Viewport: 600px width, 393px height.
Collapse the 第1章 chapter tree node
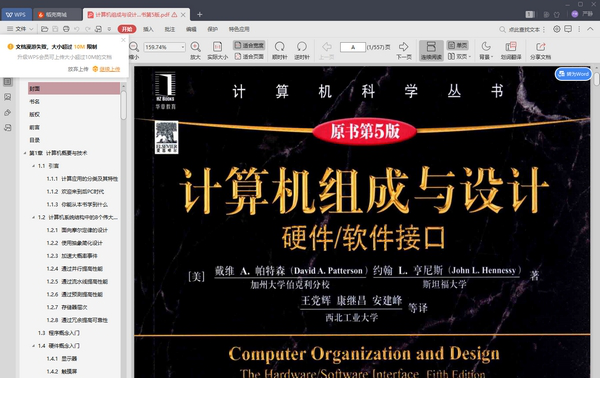[25, 153]
